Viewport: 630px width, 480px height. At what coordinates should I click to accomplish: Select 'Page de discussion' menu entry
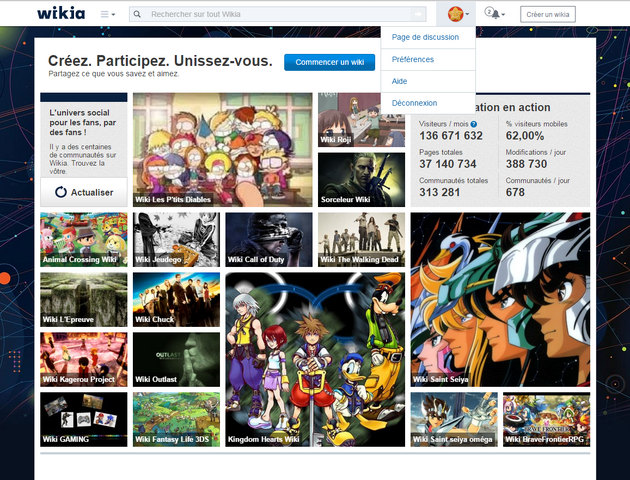coord(428,37)
